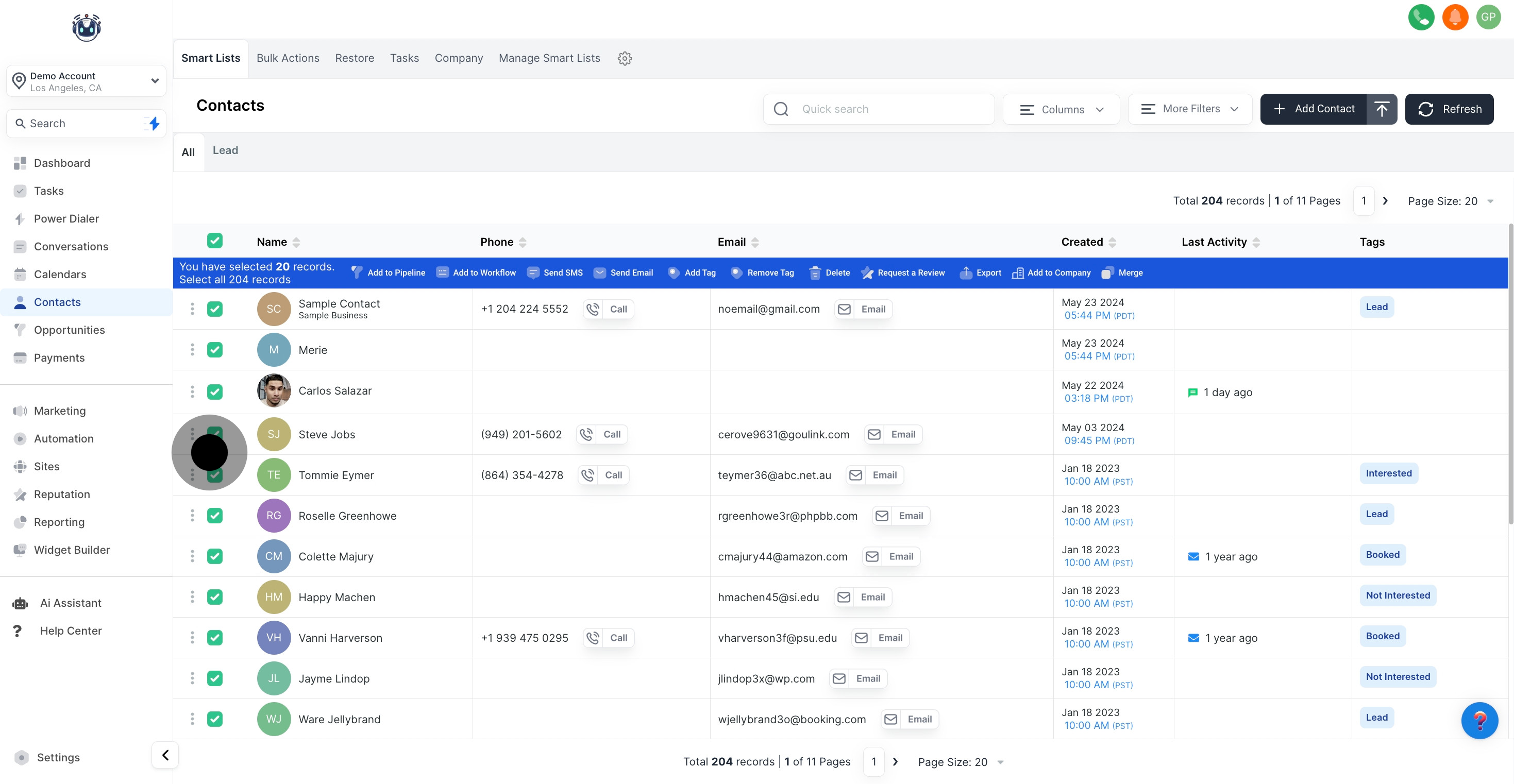This screenshot has width=1514, height=784.
Task: Open the smart list settings gear icon
Action: [624, 58]
